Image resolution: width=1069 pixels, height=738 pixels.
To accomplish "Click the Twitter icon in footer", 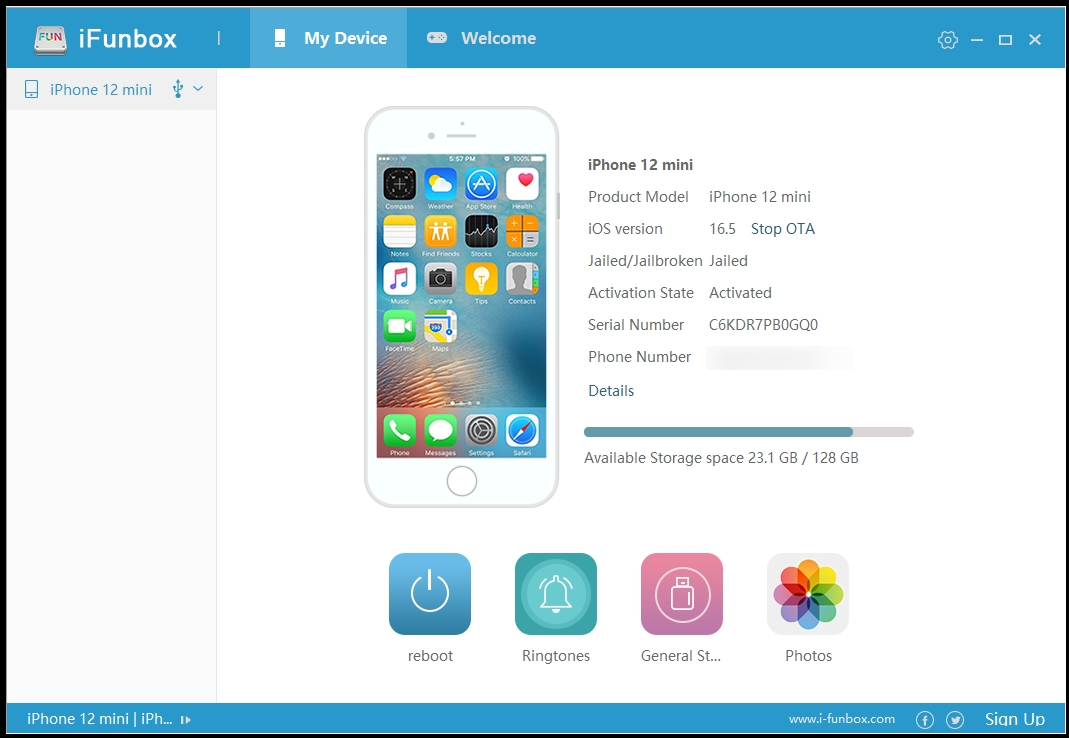I will 954,720.
